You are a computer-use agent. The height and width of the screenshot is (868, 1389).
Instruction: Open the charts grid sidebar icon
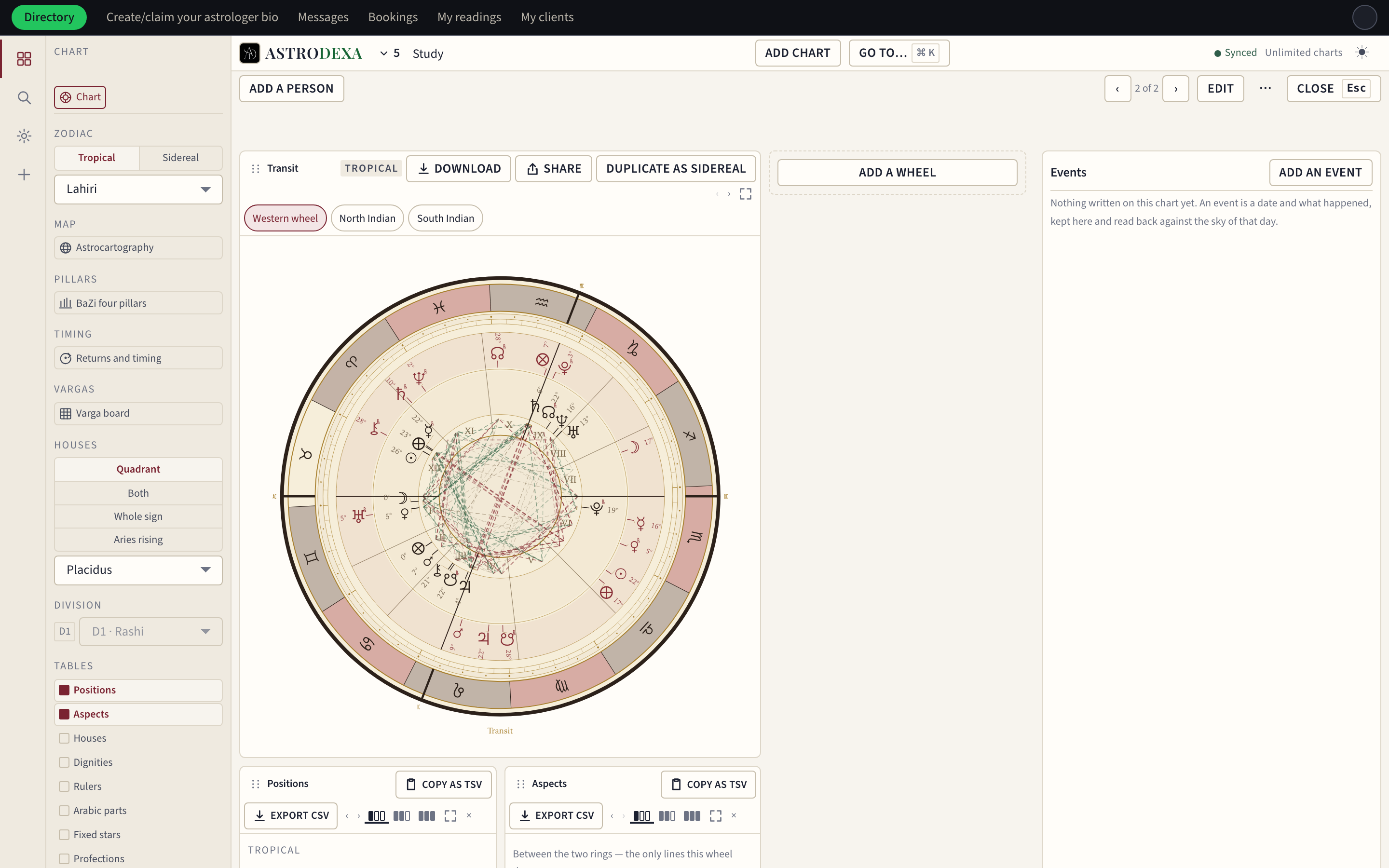coord(24,58)
